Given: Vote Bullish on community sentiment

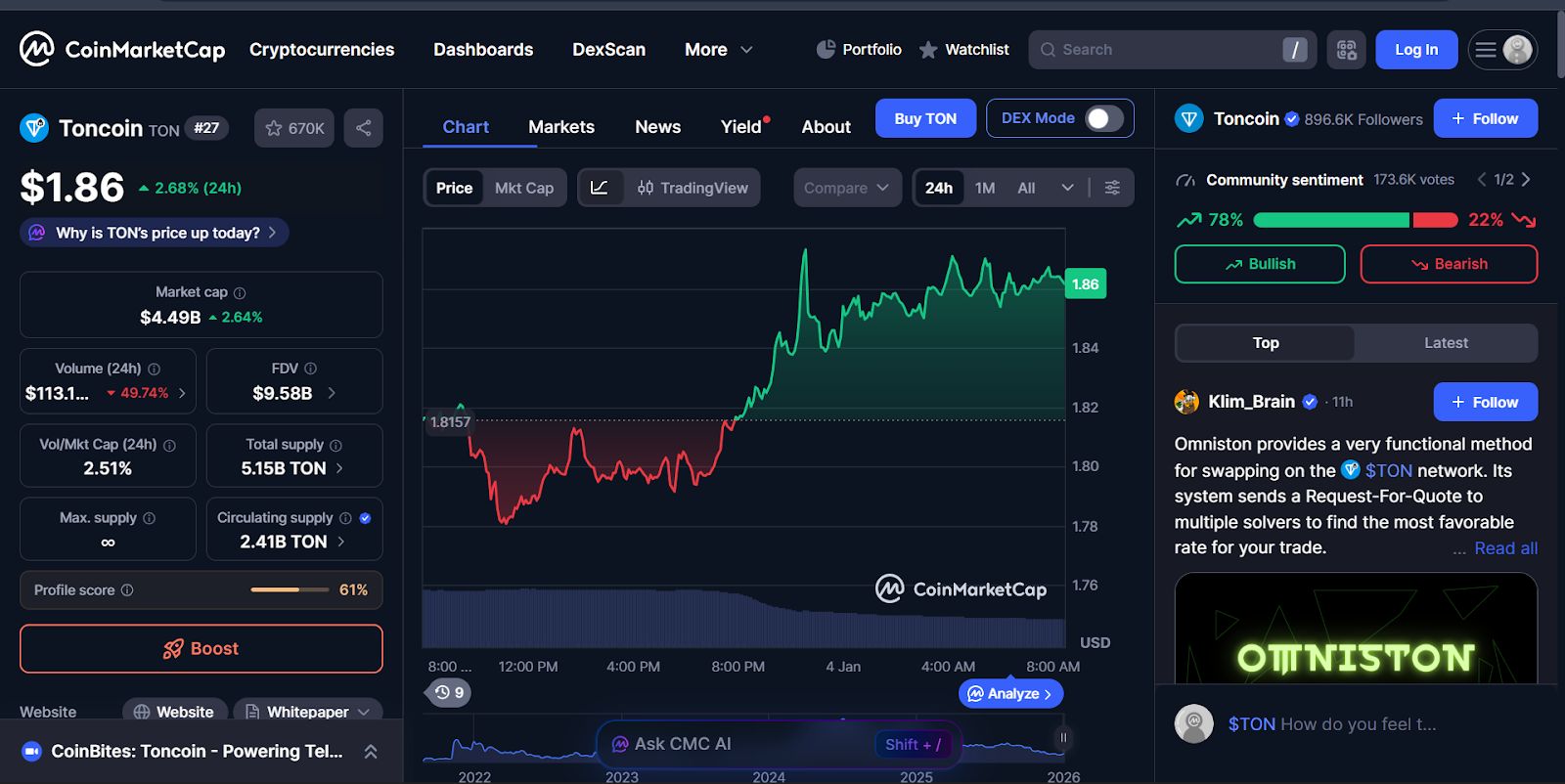Looking at the screenshot, I should (x=1260, y=264).
